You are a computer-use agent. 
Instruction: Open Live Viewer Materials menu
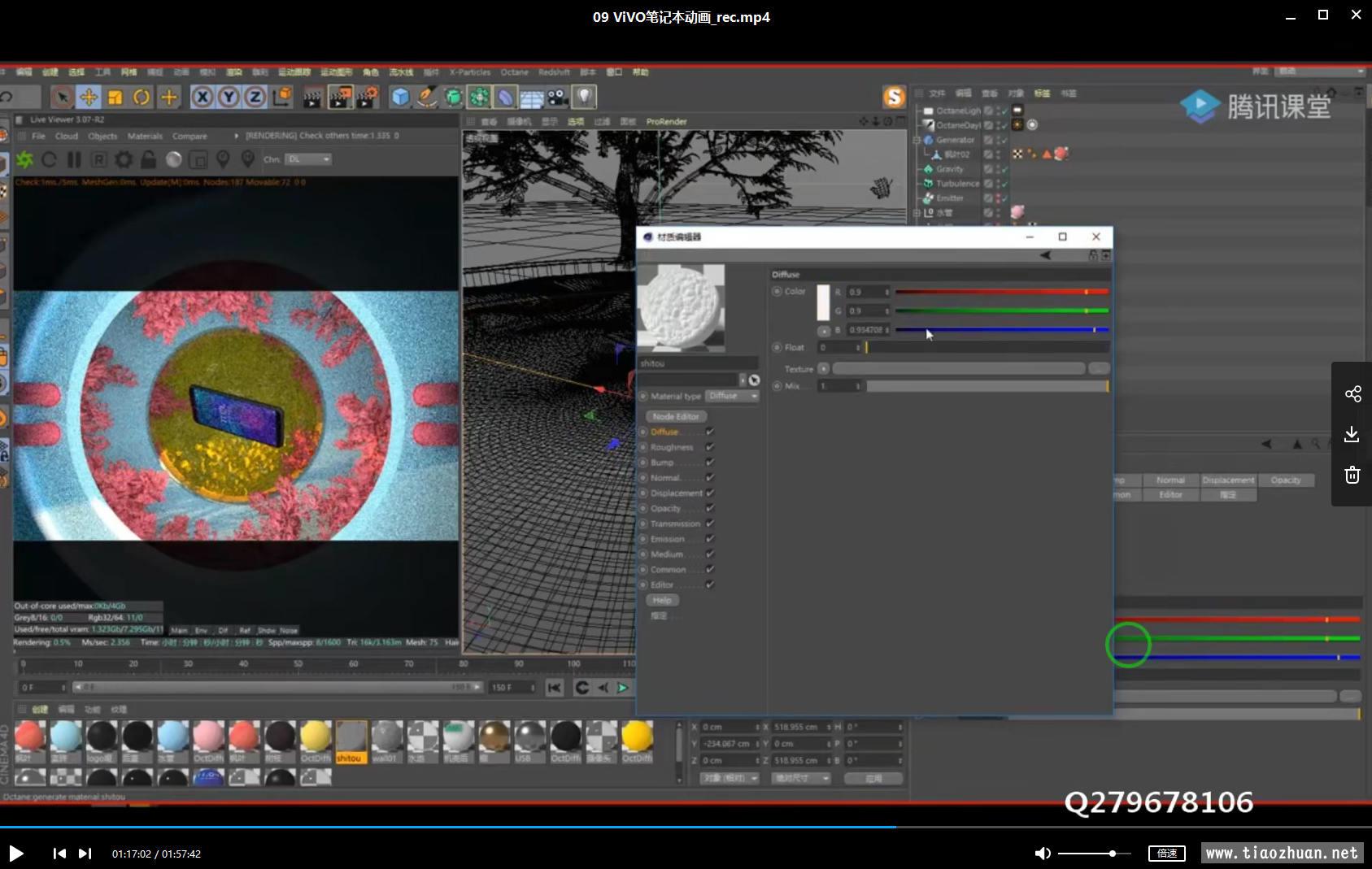(x=145, y=136)
